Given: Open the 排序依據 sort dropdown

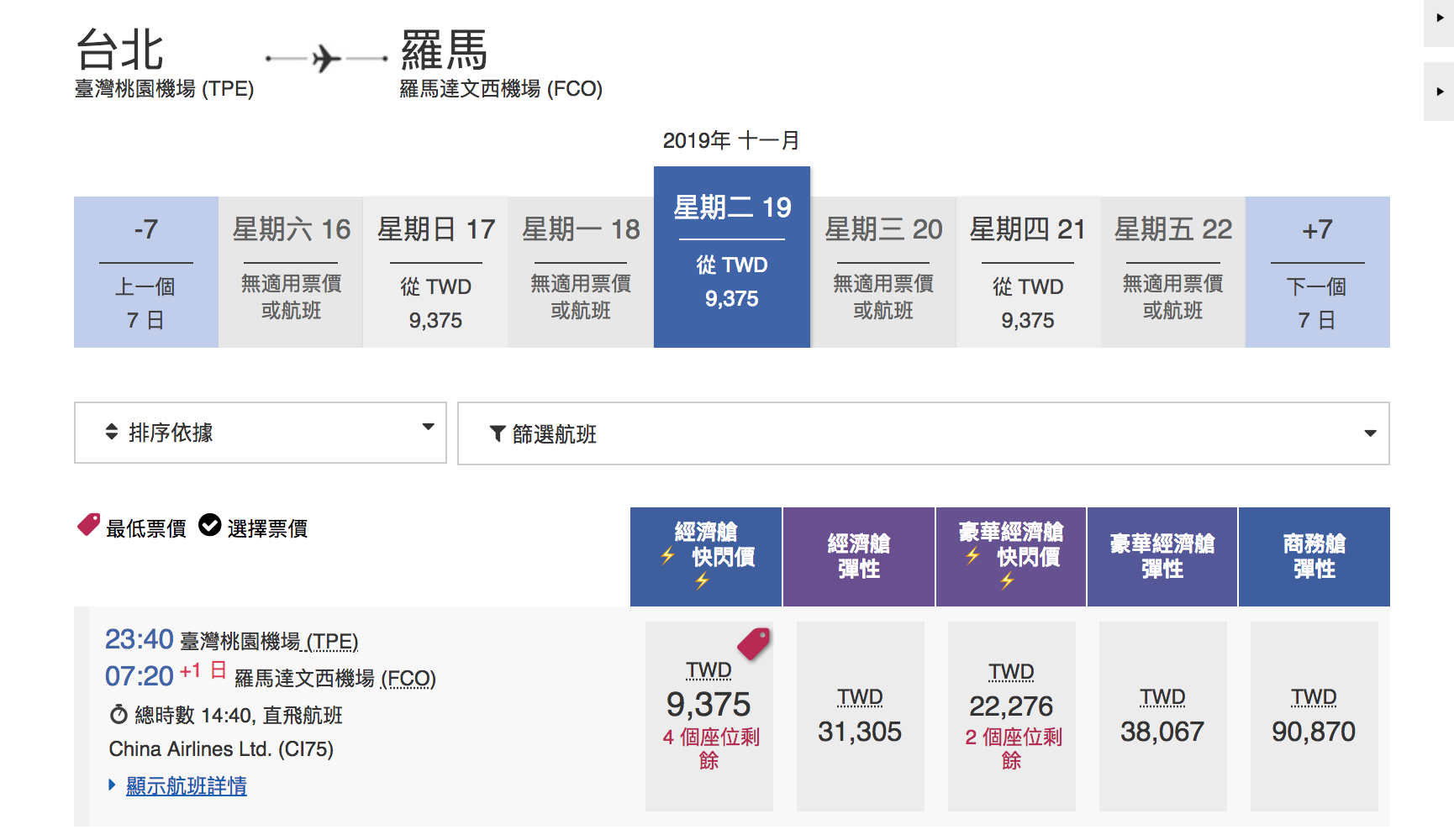Looking at the screenshot, I should point(261,433).
